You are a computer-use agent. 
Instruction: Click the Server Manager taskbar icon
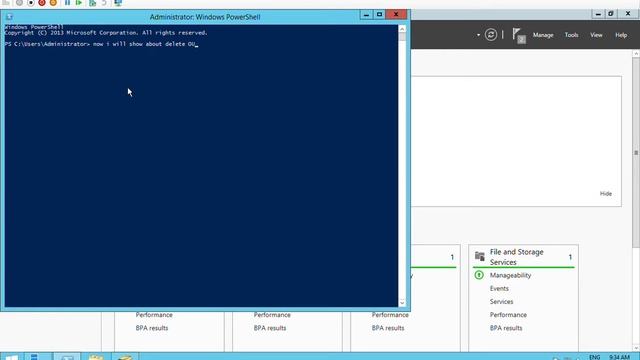click(x=35, y=357)
